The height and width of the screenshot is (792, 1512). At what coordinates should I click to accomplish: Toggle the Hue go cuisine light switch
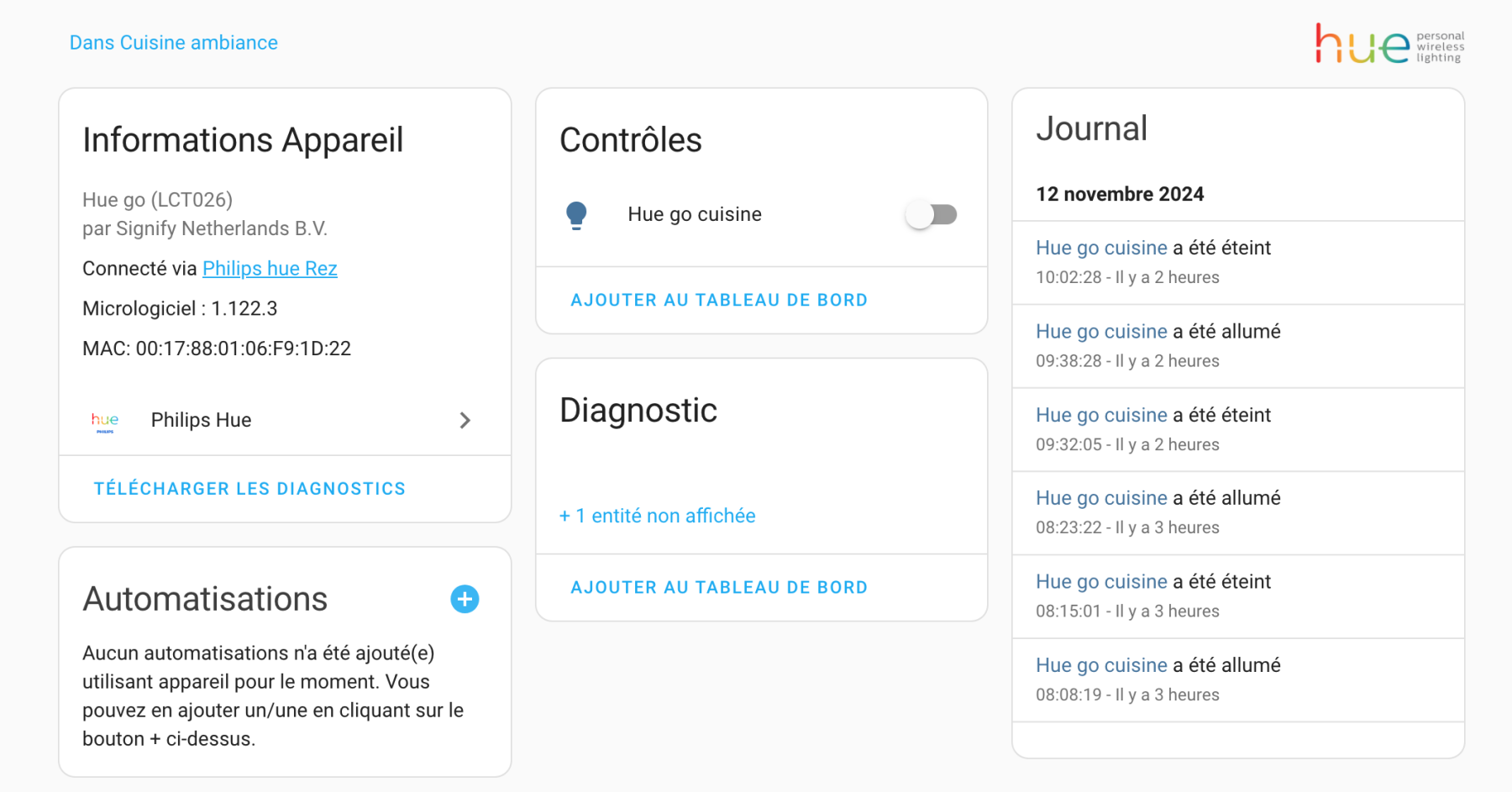[931, 215]
